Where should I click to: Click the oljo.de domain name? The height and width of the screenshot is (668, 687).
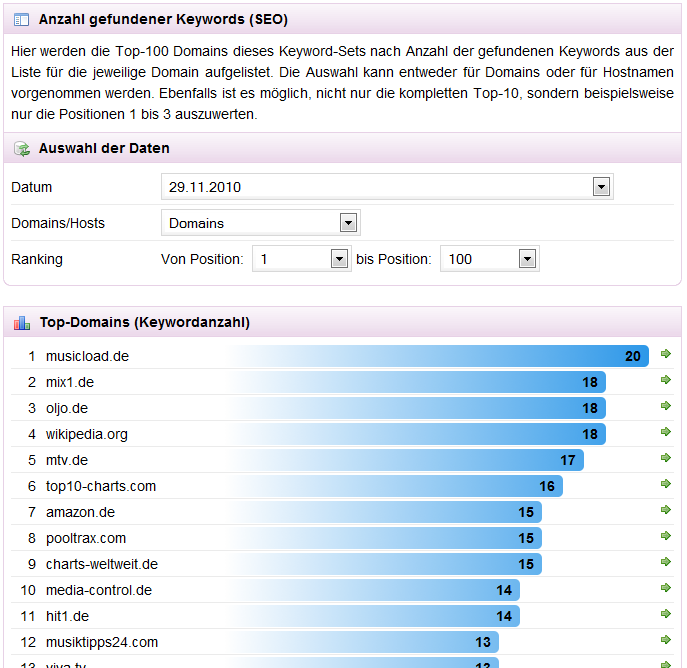coord(67,408)
